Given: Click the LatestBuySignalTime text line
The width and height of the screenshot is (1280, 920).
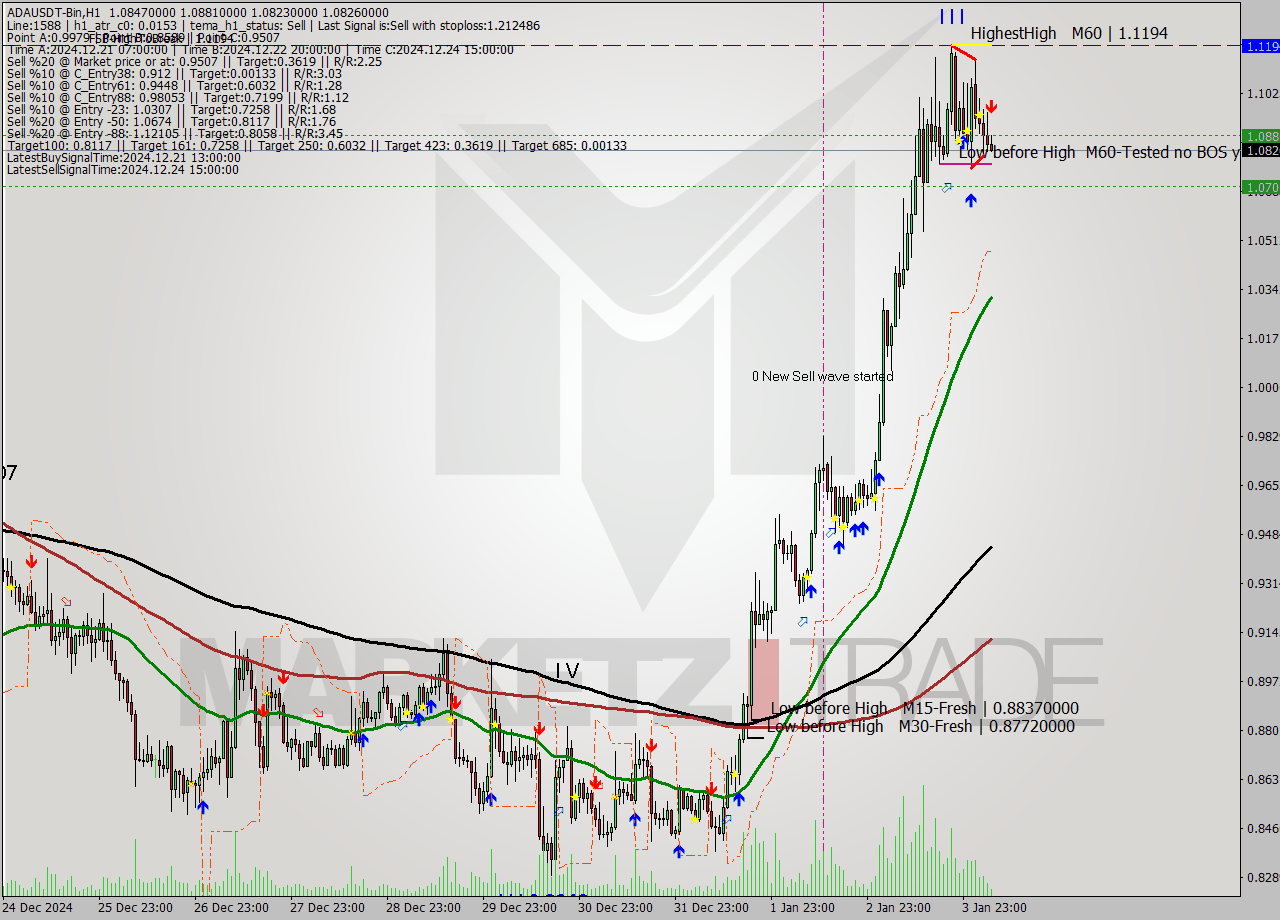Looking at the screenshot, I should [123, 157].
